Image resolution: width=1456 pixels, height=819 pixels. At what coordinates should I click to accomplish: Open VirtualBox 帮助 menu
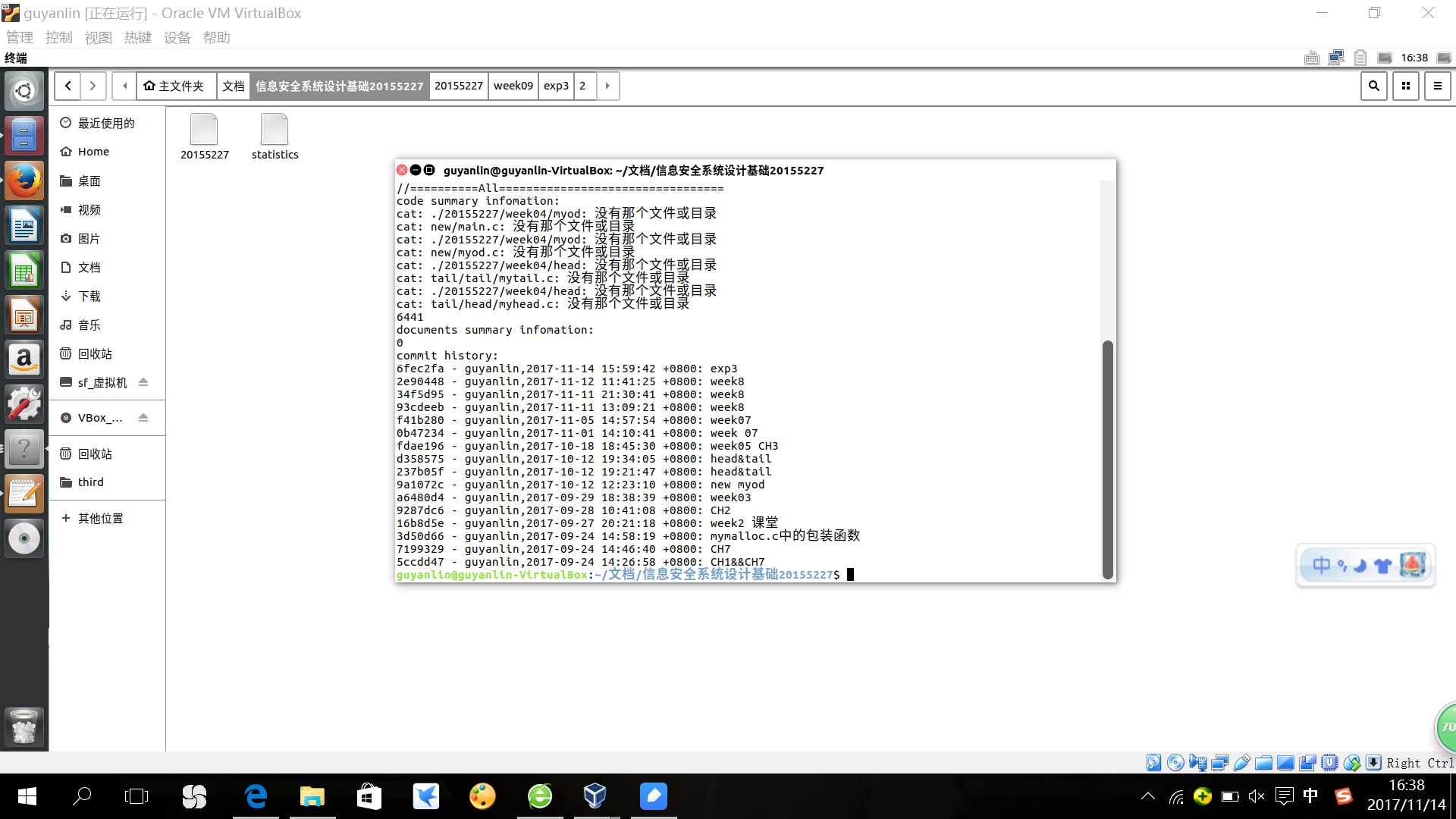pos(216,37)
